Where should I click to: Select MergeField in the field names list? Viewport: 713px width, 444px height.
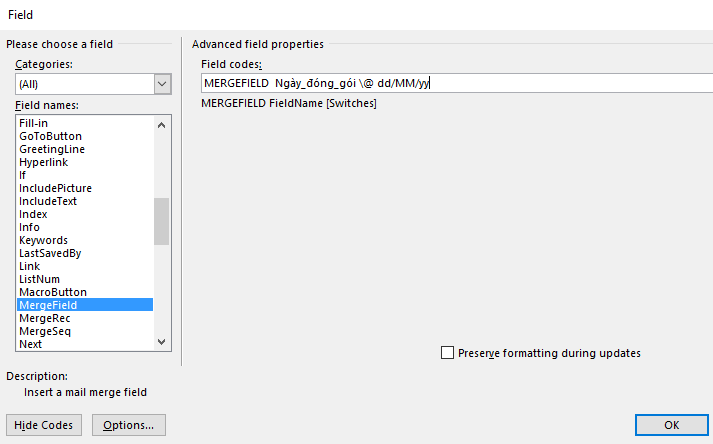click(85, 305)
